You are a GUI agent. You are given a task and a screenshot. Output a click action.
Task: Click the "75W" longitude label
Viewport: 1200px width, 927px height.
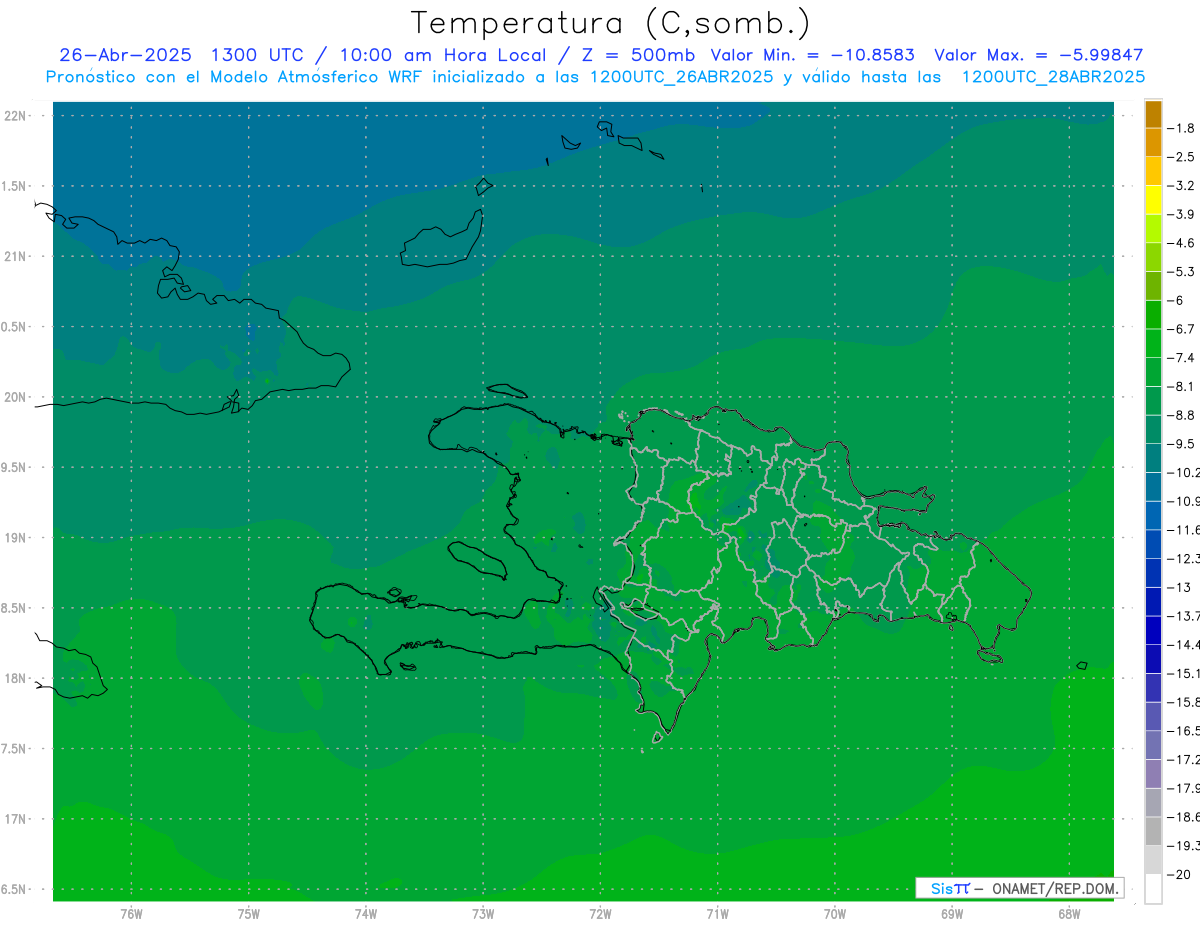pos(248,914)
